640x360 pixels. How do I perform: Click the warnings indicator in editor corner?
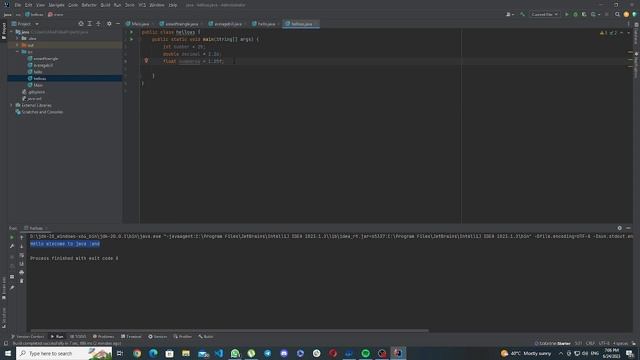coord(609,33)
